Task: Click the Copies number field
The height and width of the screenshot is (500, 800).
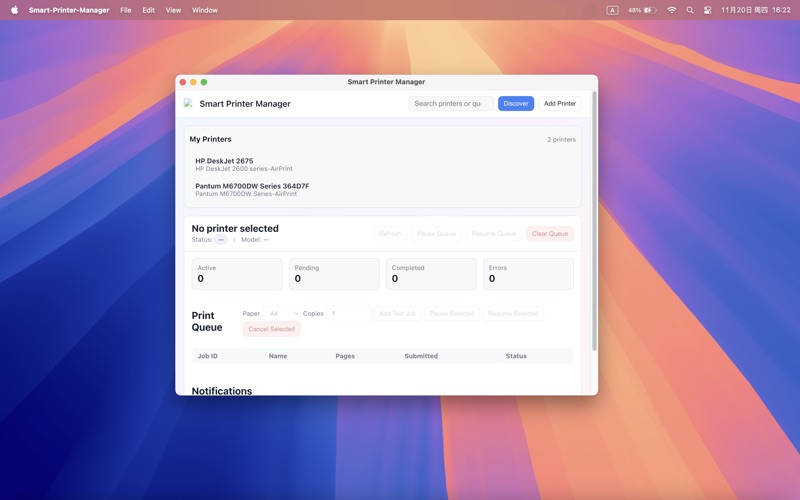Action: point(349,314)
